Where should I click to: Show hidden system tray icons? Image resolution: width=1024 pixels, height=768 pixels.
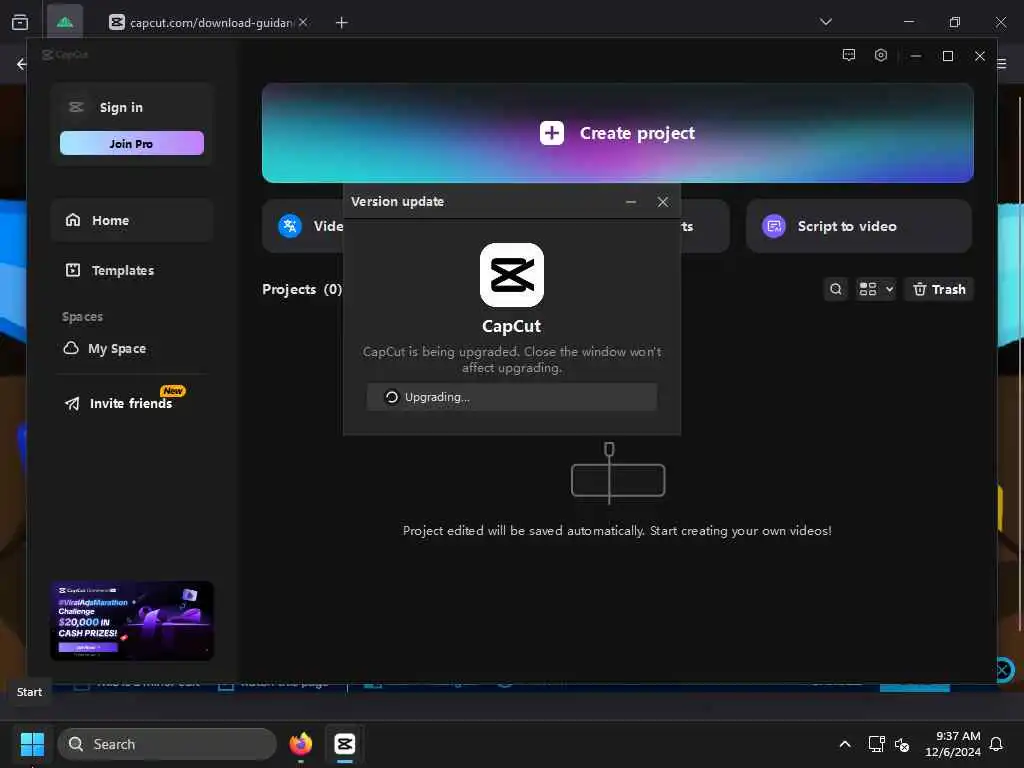pos(844,744)
